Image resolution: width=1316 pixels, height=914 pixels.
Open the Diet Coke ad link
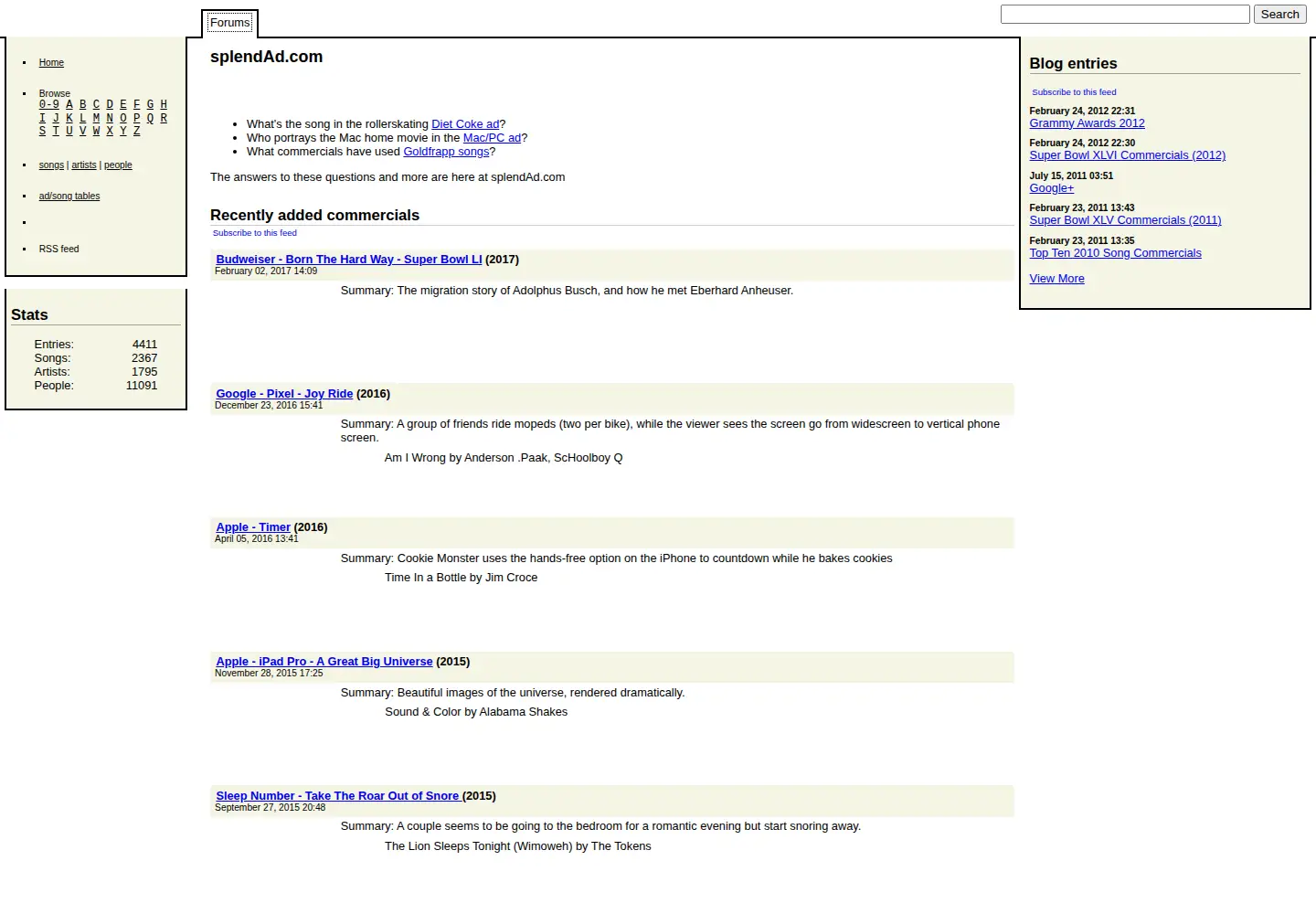click(465, 124)
